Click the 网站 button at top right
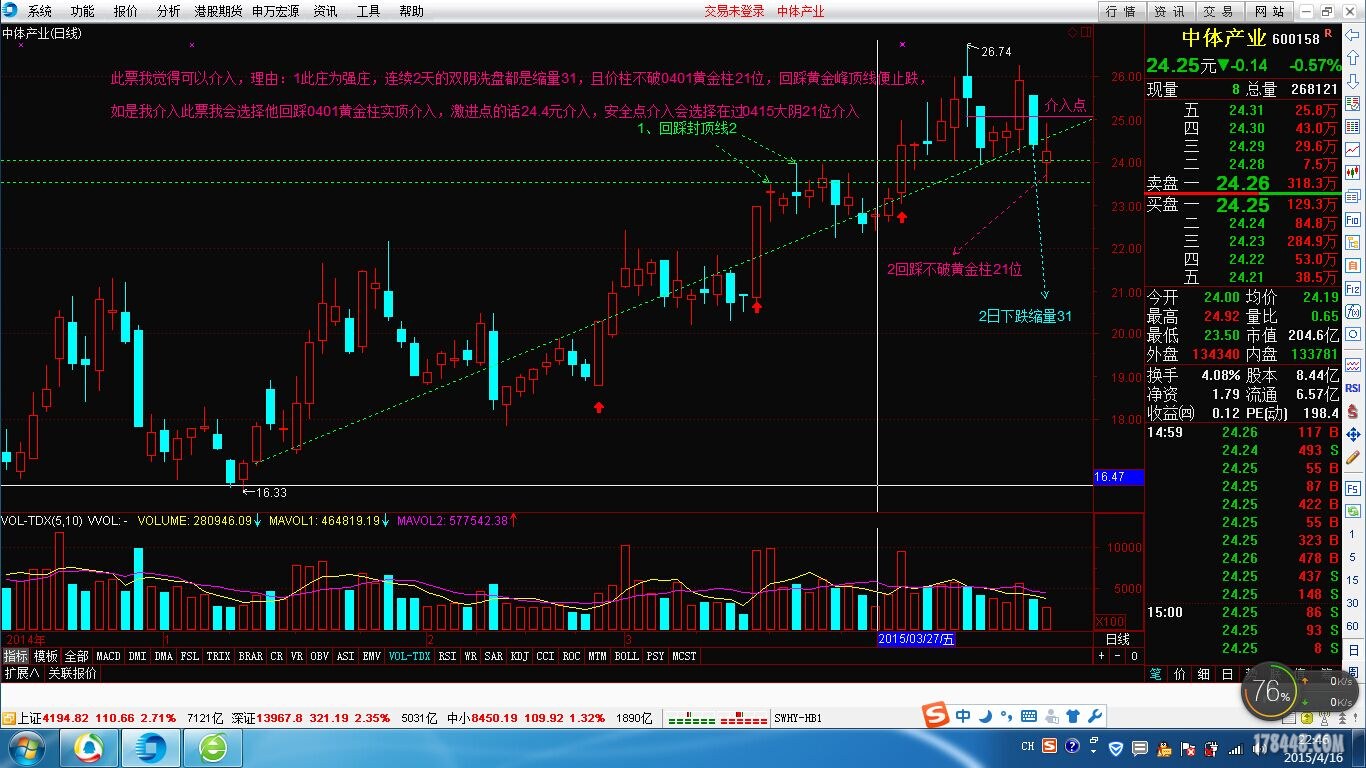Screen dimensions: 1366x768 (1268, 11)
